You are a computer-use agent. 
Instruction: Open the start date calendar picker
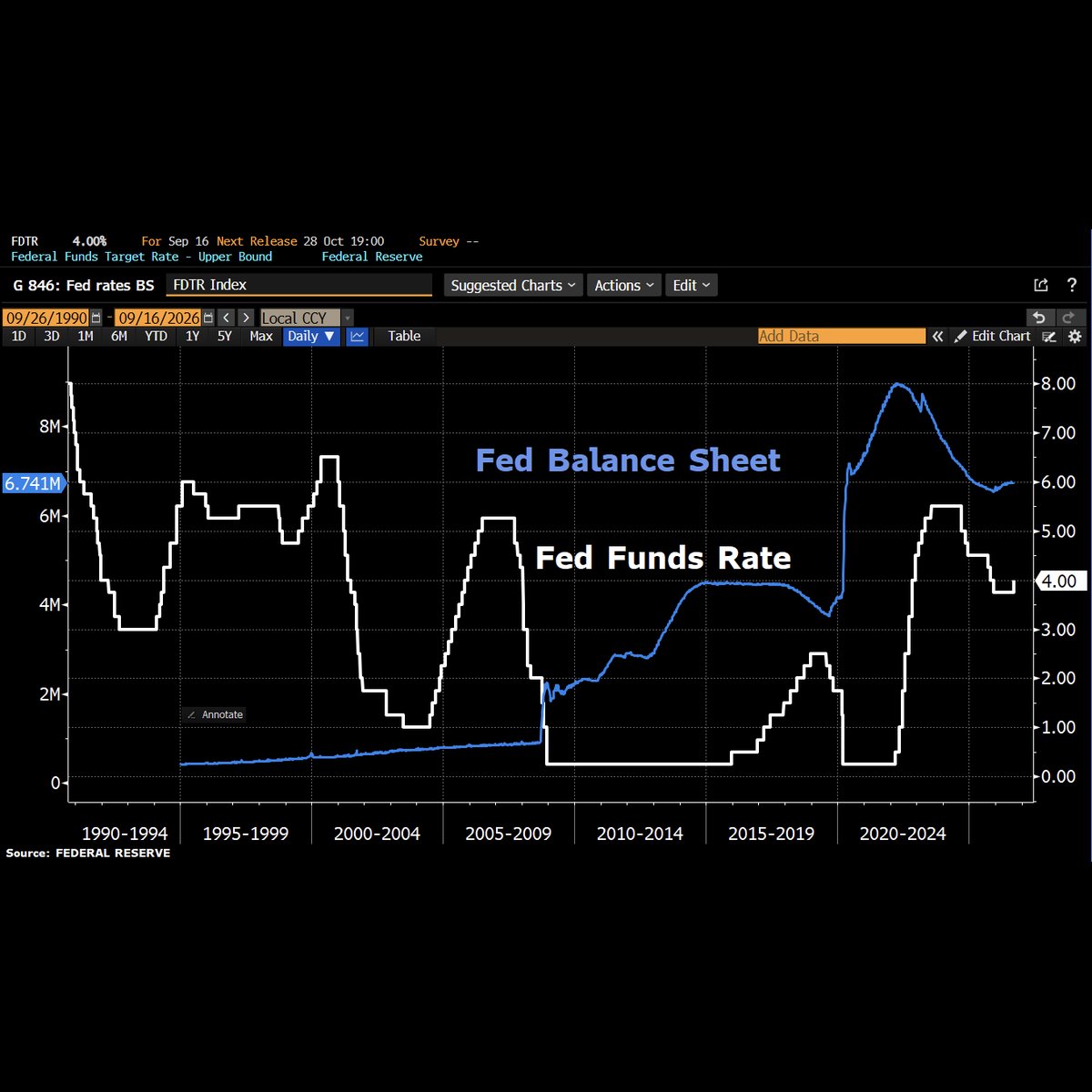click(x=96, y=318)
